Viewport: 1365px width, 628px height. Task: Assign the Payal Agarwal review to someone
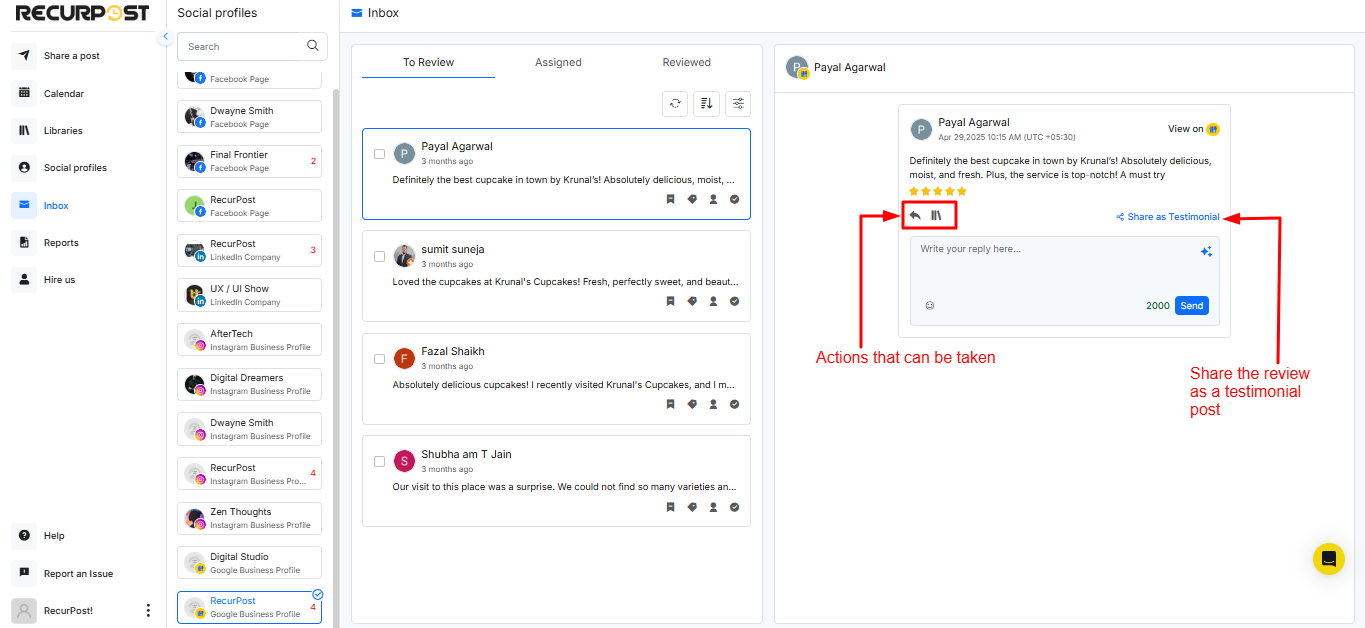click(x=713, y=199)
